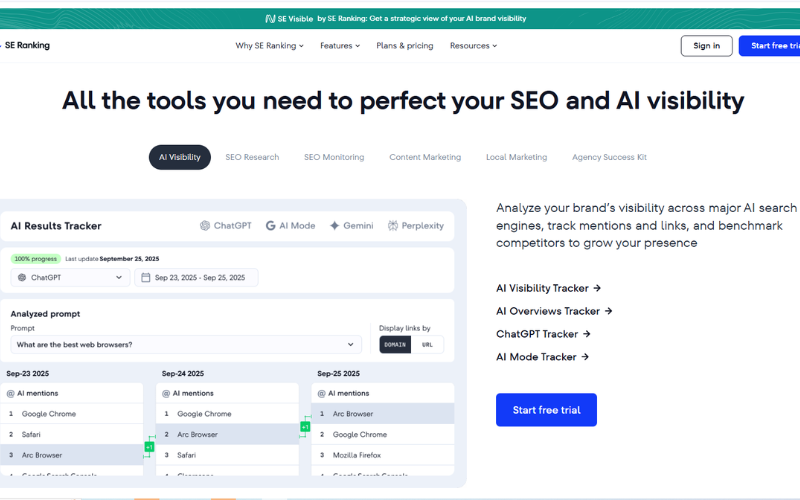Click the large blue Start free trial button
800x500 pixels.
[x=546, y=410]
